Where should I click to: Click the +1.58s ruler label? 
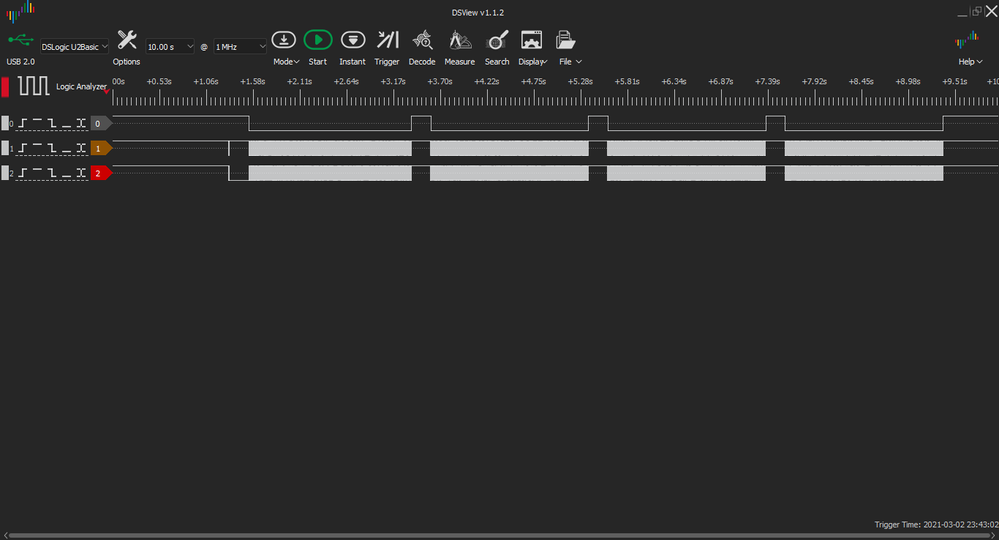[x=252, y=82]
